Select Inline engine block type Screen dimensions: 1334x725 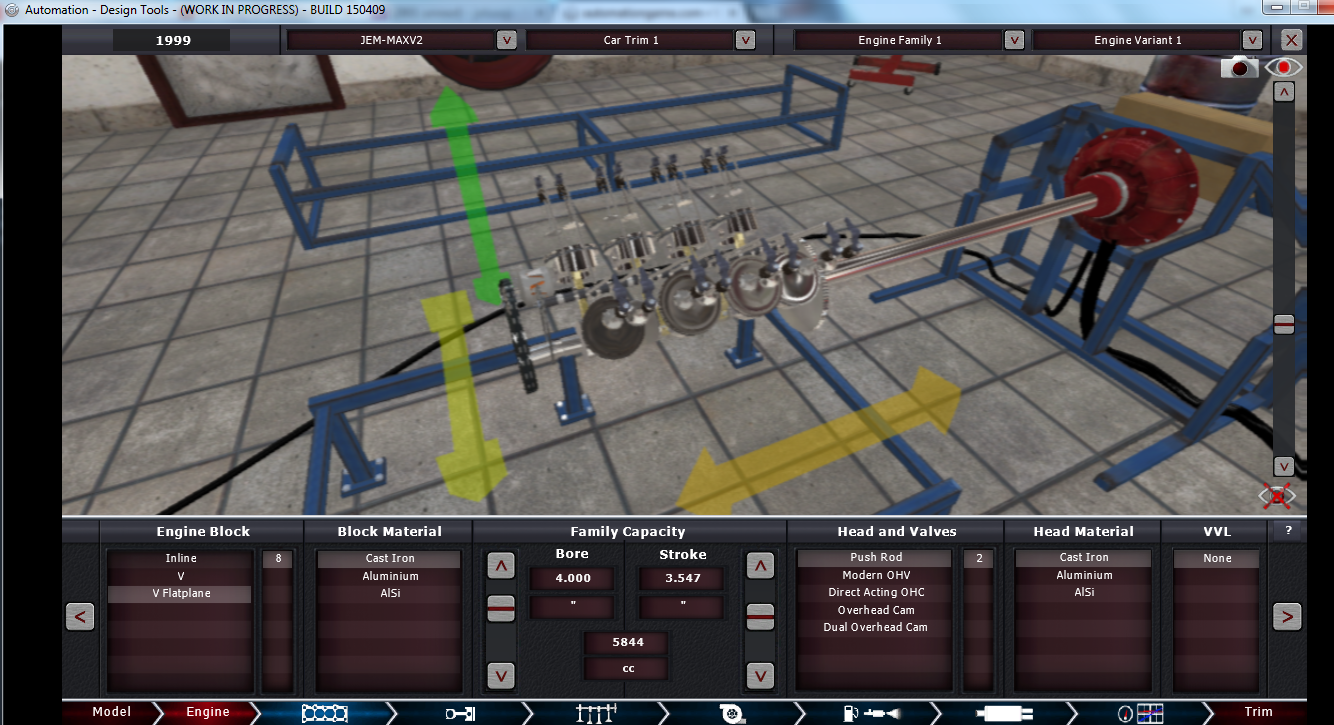(x=181, y=558)
